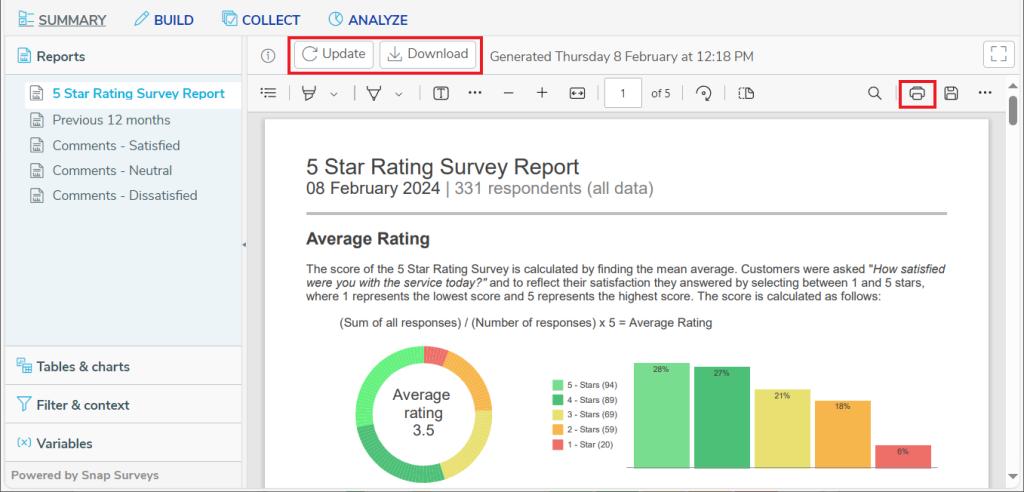Click the 28% bar in chart
The height and width of the screenshot is (492, 1024).
click(662, 416)
